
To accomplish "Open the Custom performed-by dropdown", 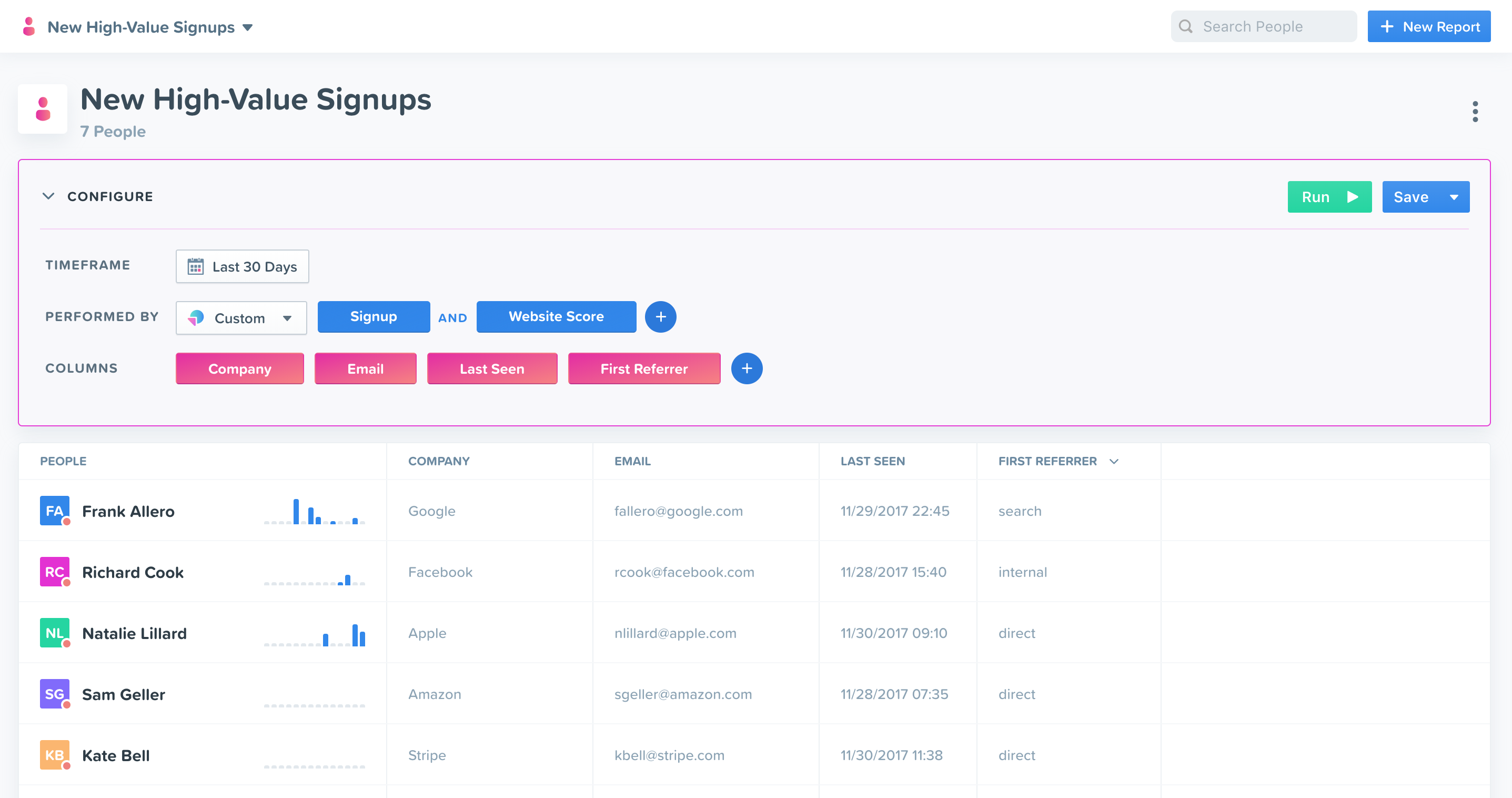I will coord(241,318).
